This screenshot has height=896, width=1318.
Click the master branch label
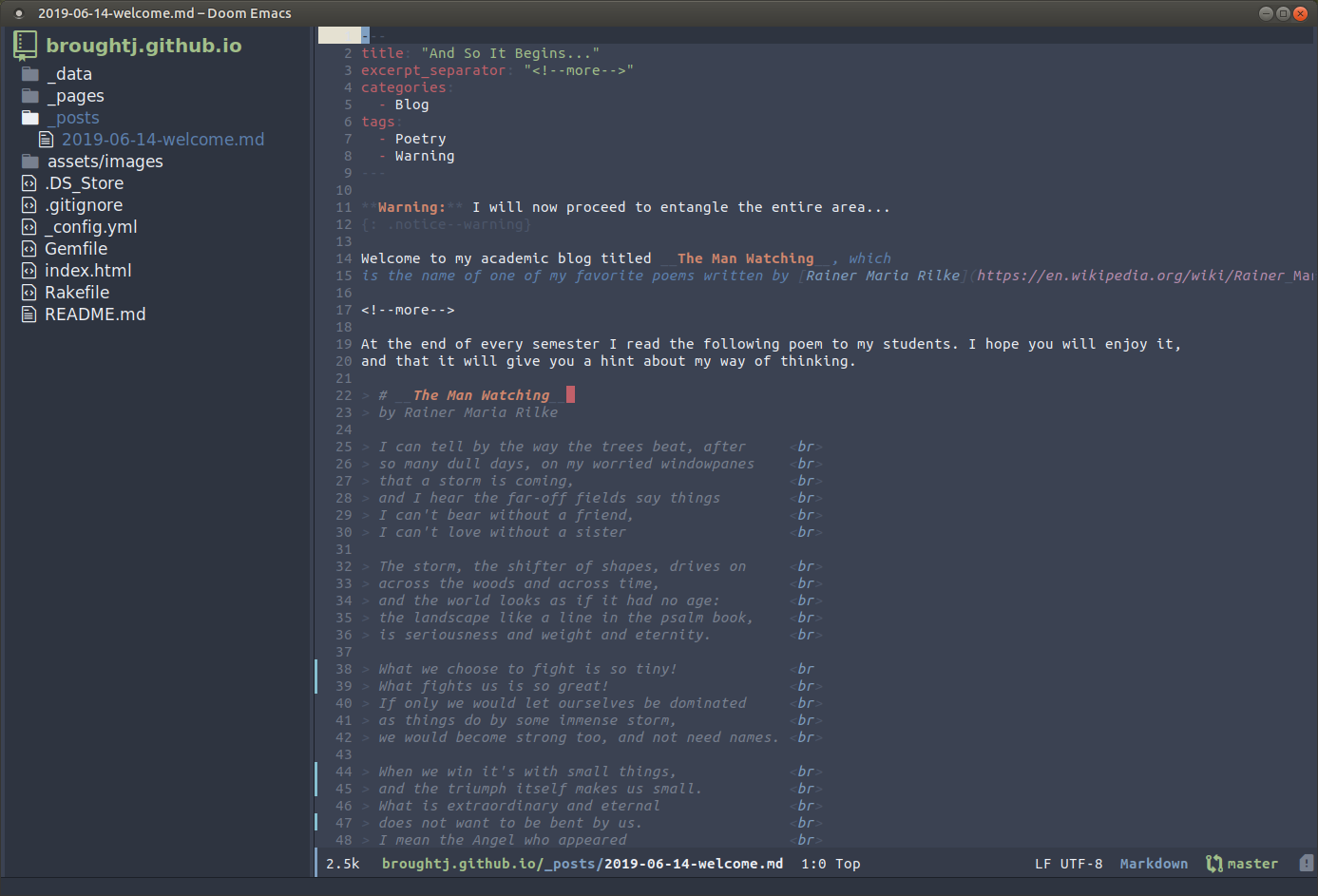[1252, 864]
